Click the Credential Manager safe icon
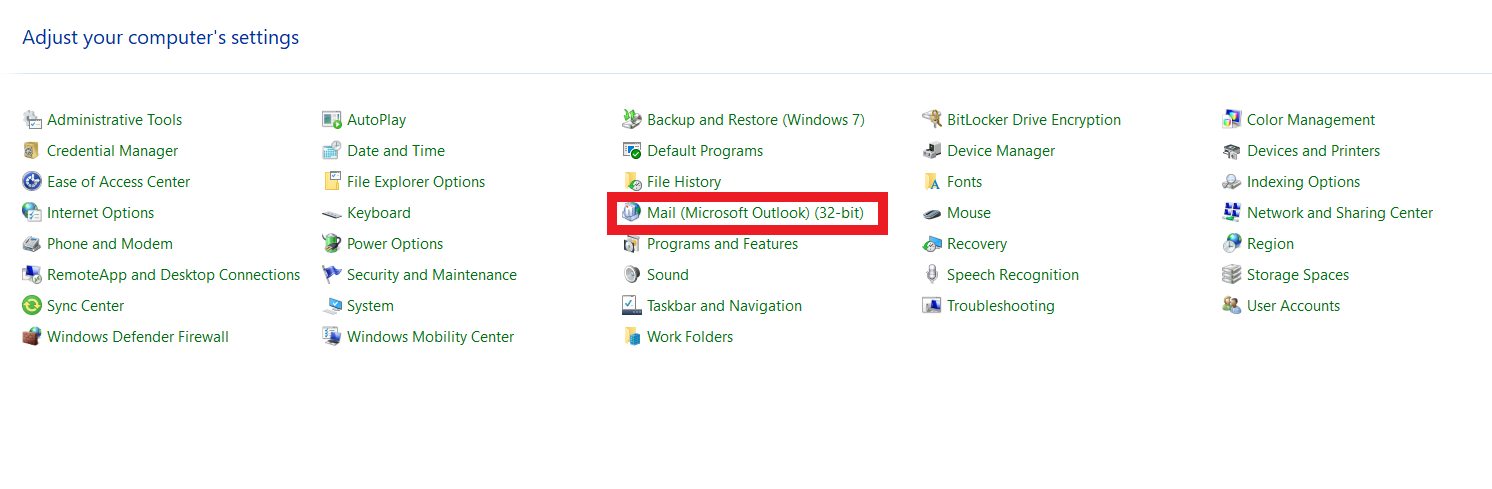The height and width of the screenshot is (489, 1492). (32, 151)
